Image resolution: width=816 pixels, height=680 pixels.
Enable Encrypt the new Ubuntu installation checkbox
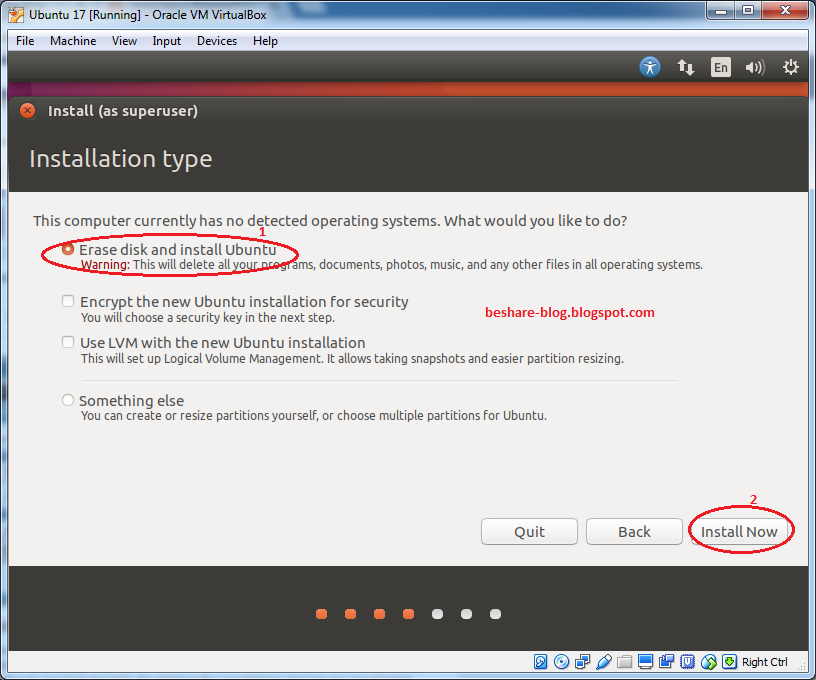[68, 301]
